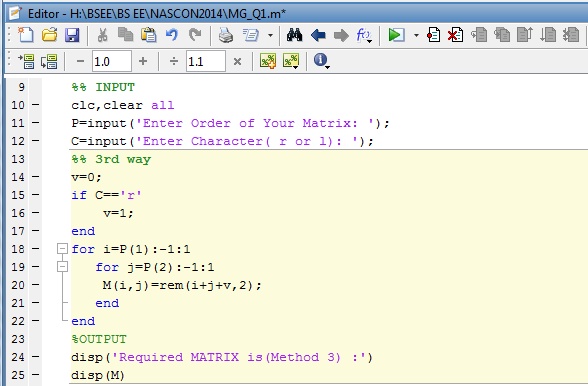
Task: Click the Exit debug mode icon
Action: tap(571, 35)
